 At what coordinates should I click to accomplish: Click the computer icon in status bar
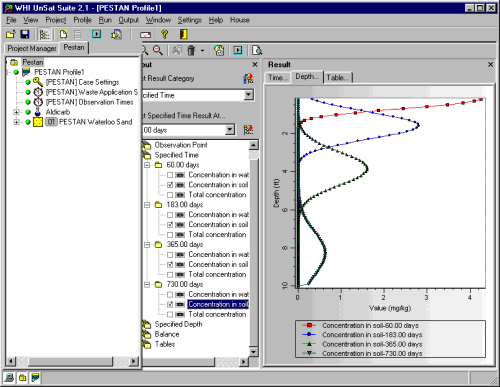coord(9,377)
